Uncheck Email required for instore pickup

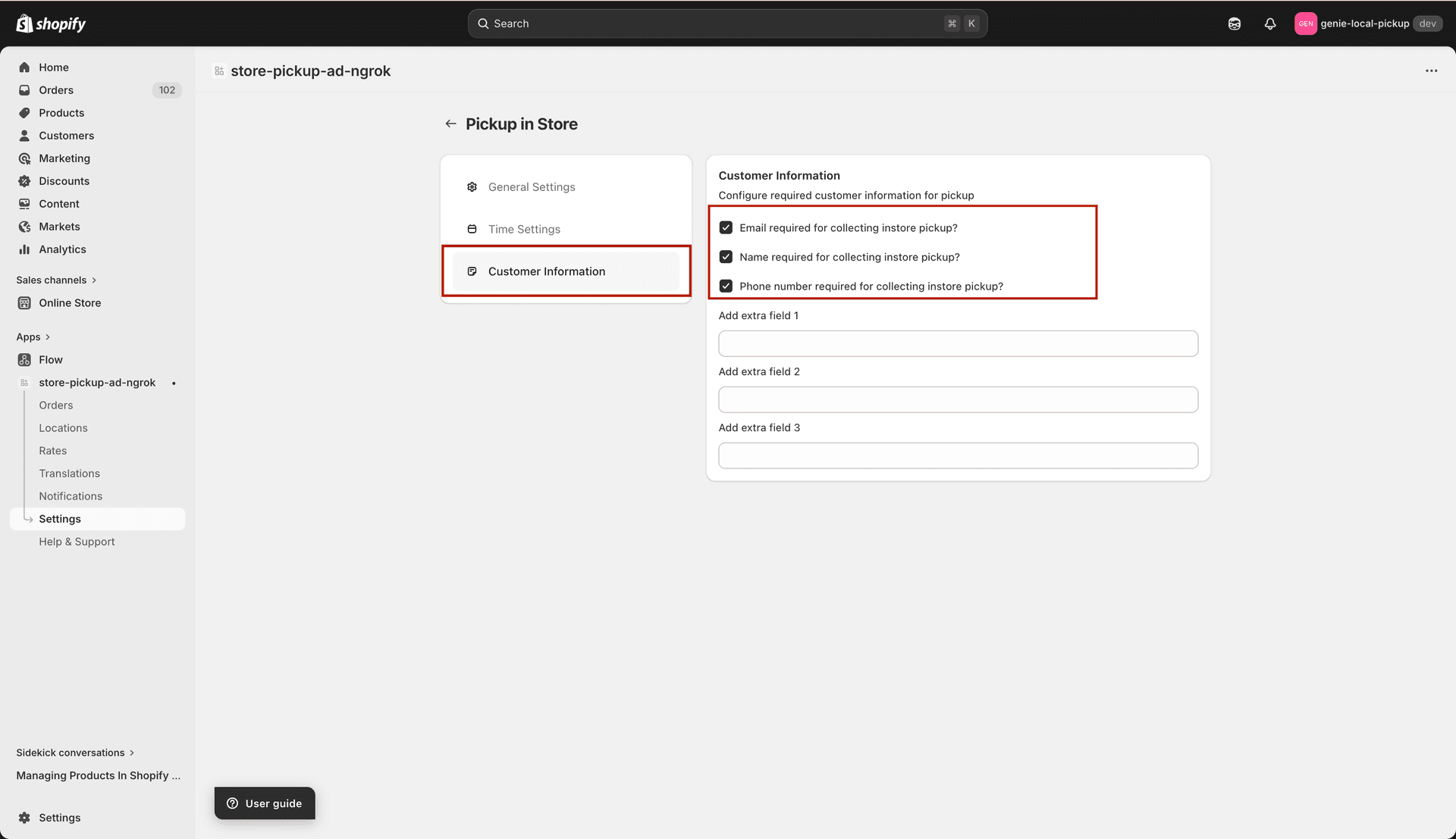pyautogui.click(x=726, y=227)
